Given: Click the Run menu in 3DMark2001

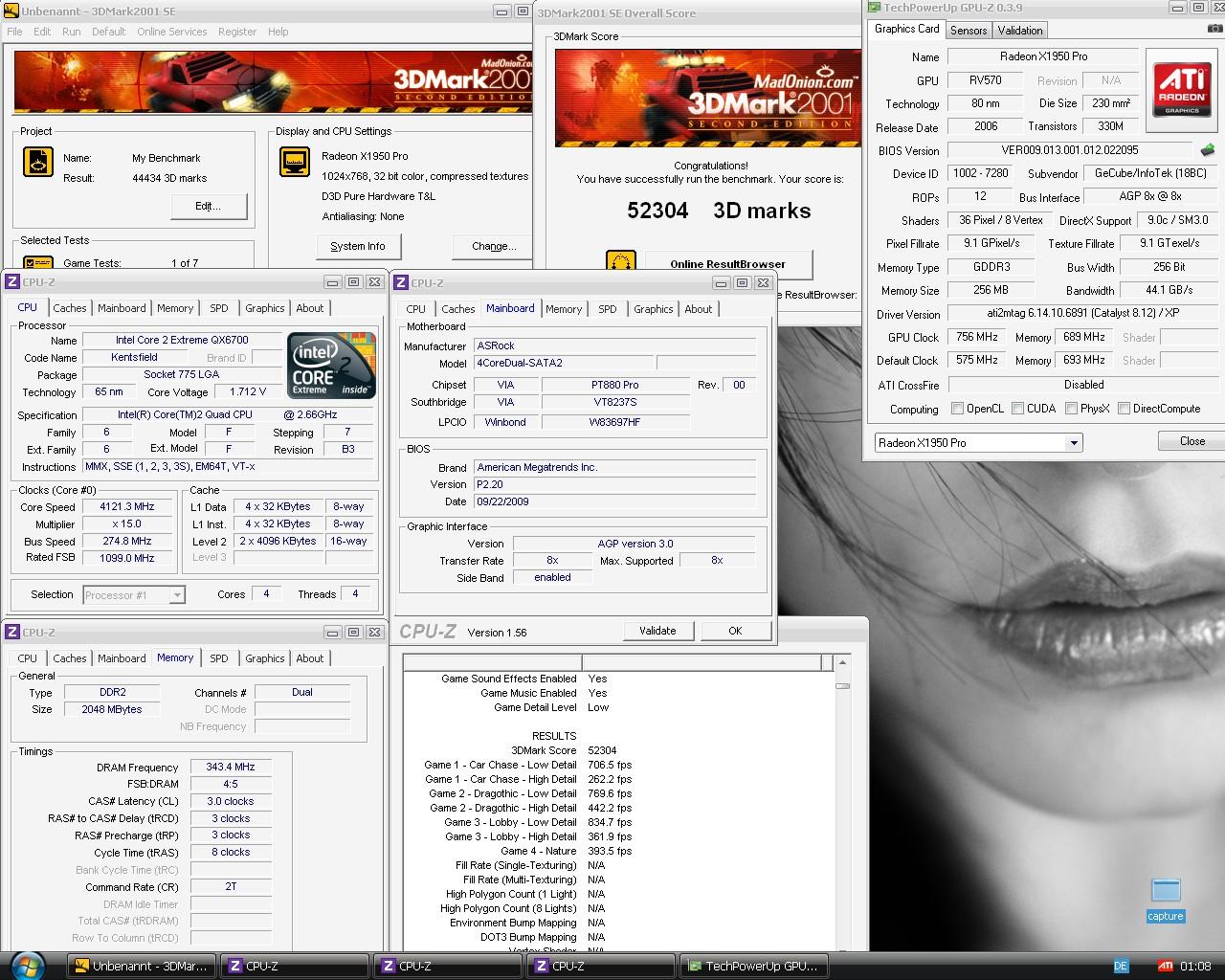Looking at the screenshot, I should point(71,32).
